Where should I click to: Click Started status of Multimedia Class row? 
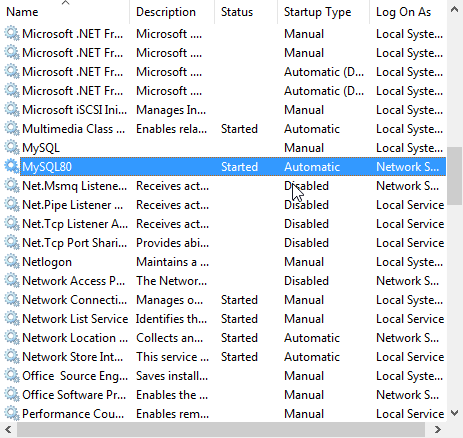[239, 129]
